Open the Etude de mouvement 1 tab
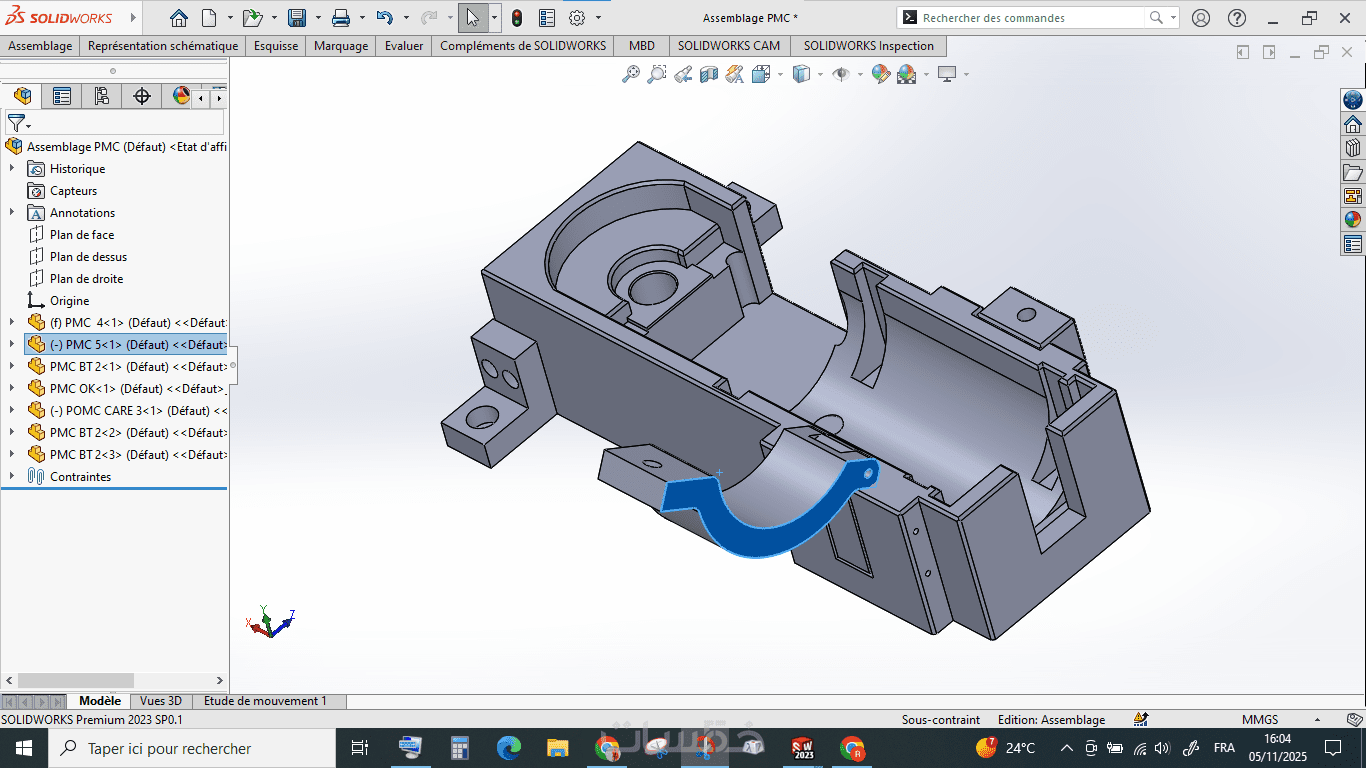This screenshot has width=1366, height=768. (265, 701)
